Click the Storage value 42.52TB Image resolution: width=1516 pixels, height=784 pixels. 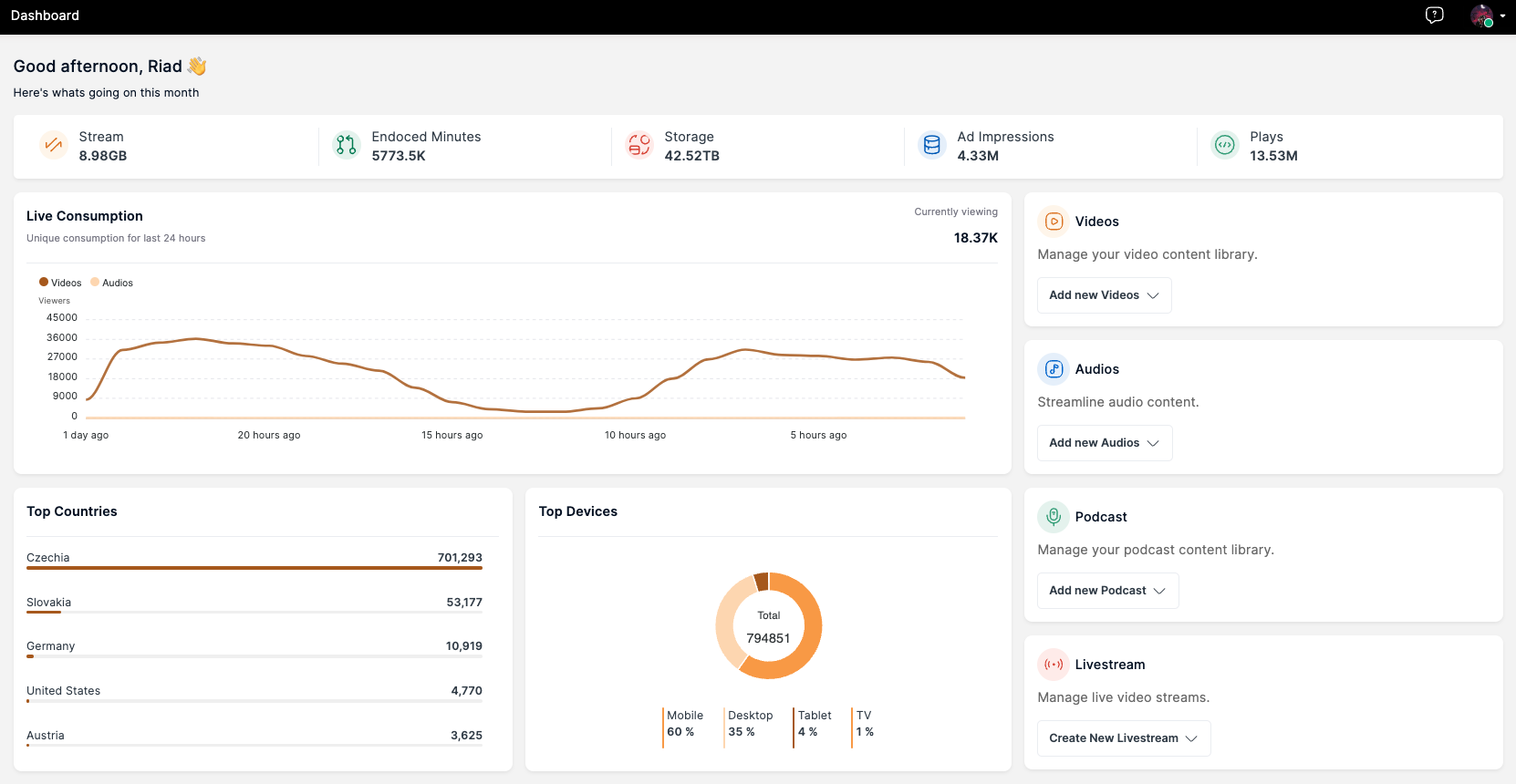click(x=691, y=156)
